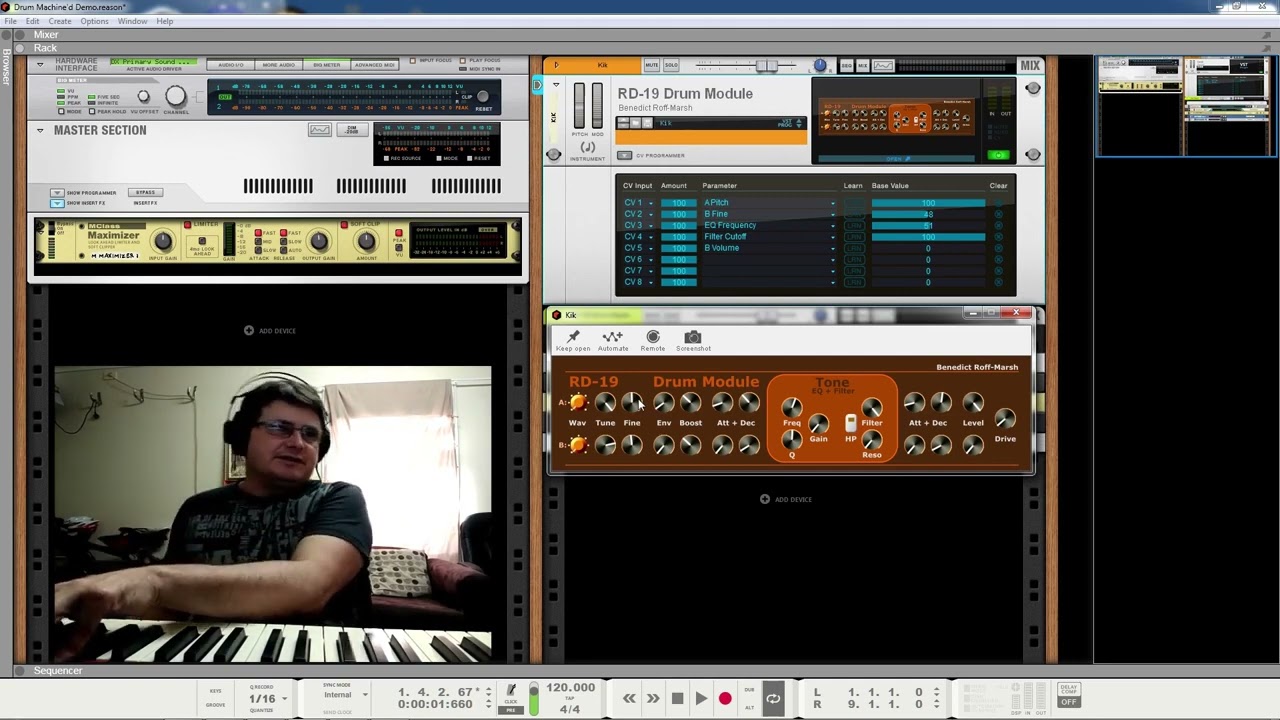1280x720 pixels.
Task: Click the green power button on RD-19 device
Action: [998, 155]
